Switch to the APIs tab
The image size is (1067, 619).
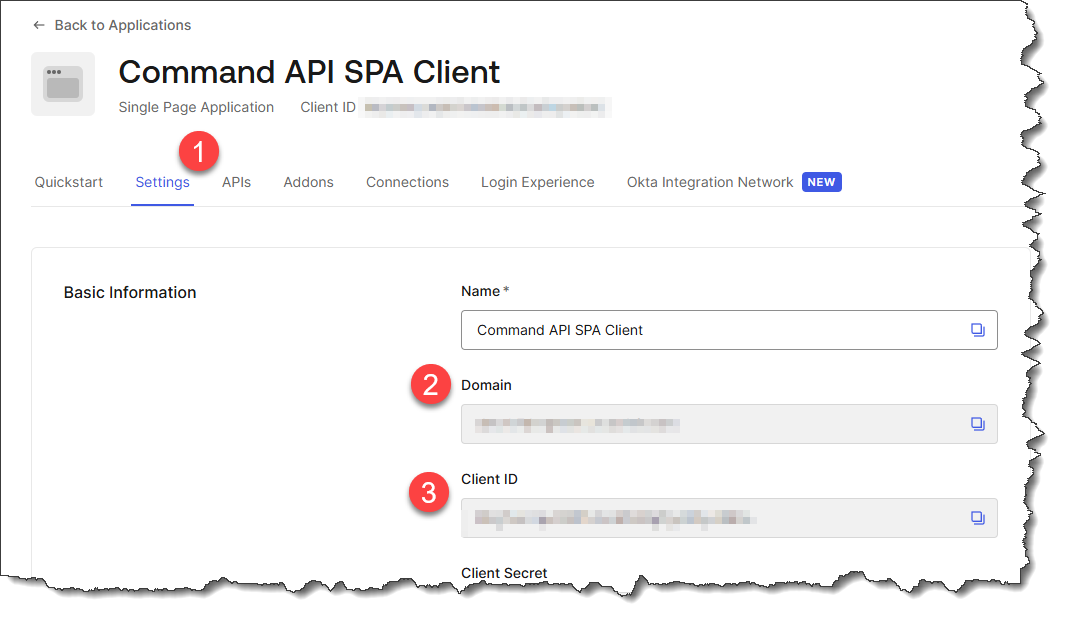click(236, 182)
